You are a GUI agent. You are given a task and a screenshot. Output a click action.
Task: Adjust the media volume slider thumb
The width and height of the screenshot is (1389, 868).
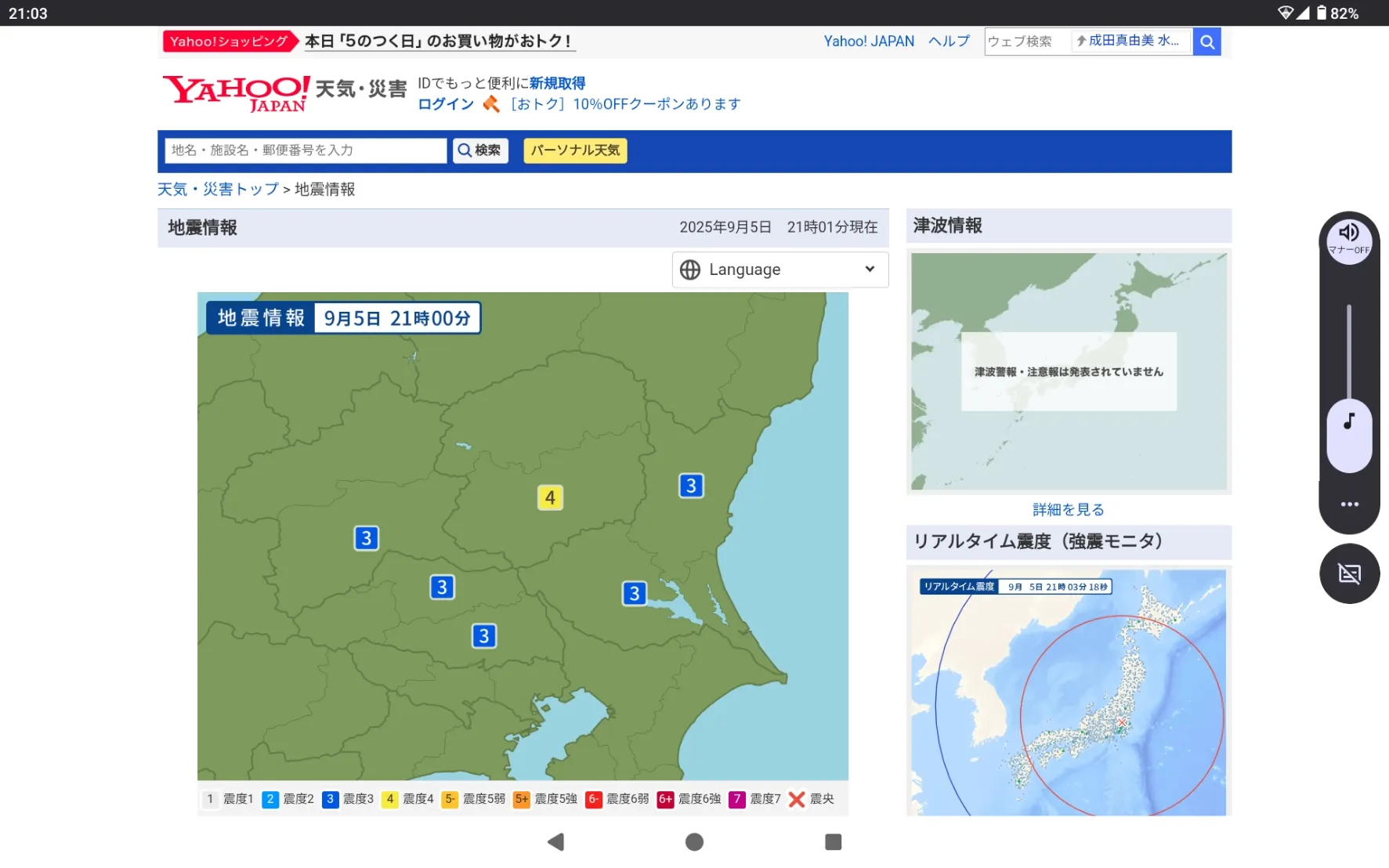pyautogui.click(x=1349, y=436)
